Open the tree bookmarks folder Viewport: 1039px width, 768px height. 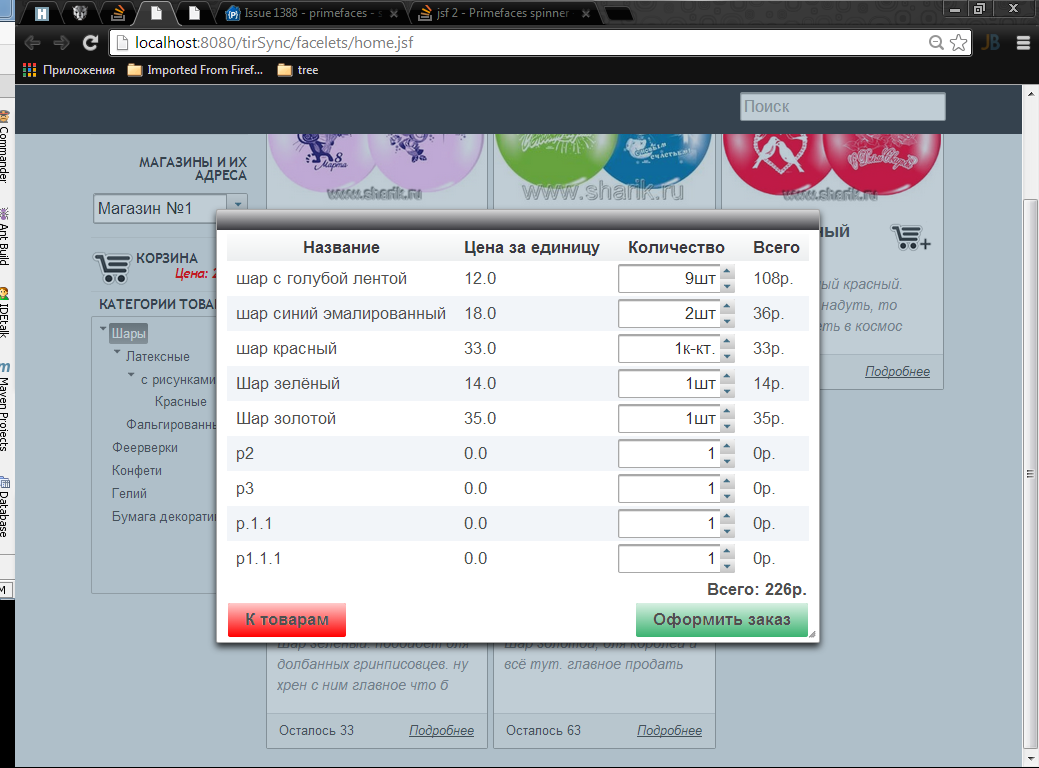[x=298, y=70]
